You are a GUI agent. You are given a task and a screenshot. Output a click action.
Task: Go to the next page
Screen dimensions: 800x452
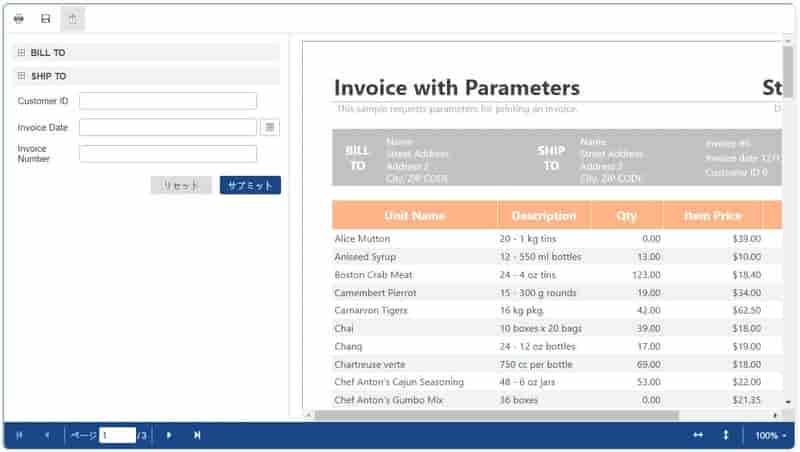(169, 435)
